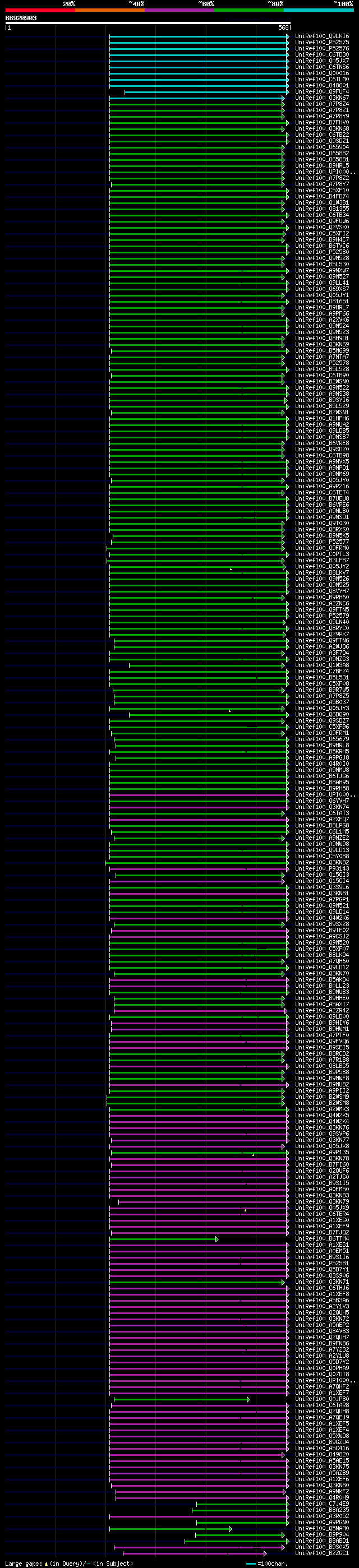Screen dimensions: 359x1568
Task: Click the green alignment bar for UniRef100_C7J4E9
Action: coord(242,1504)
